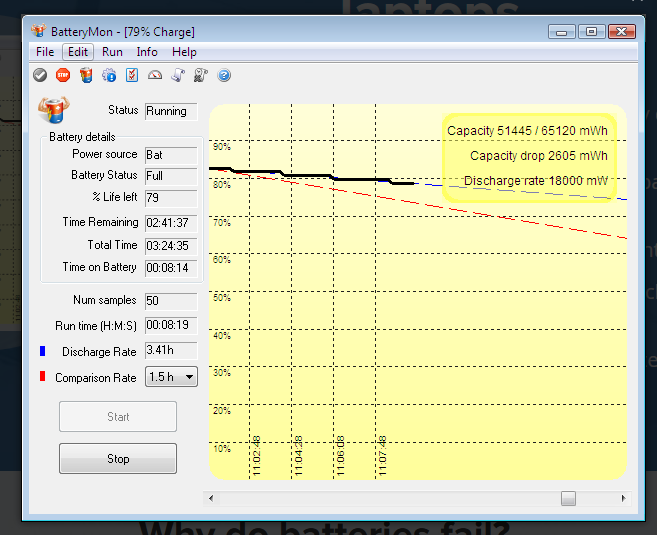Viewport: 657px width, 535px height.
Task: Click the Capacity drop 2605 mWh text
Action: 539,156
